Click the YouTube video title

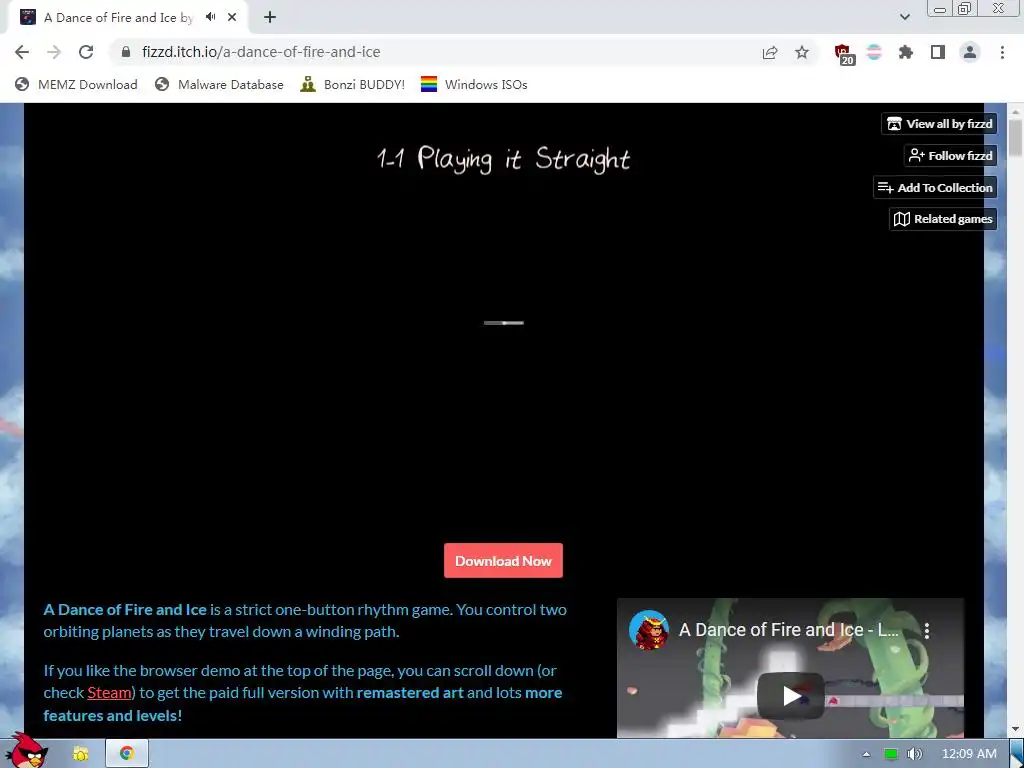pyautogui.click(x=789, y=630)
